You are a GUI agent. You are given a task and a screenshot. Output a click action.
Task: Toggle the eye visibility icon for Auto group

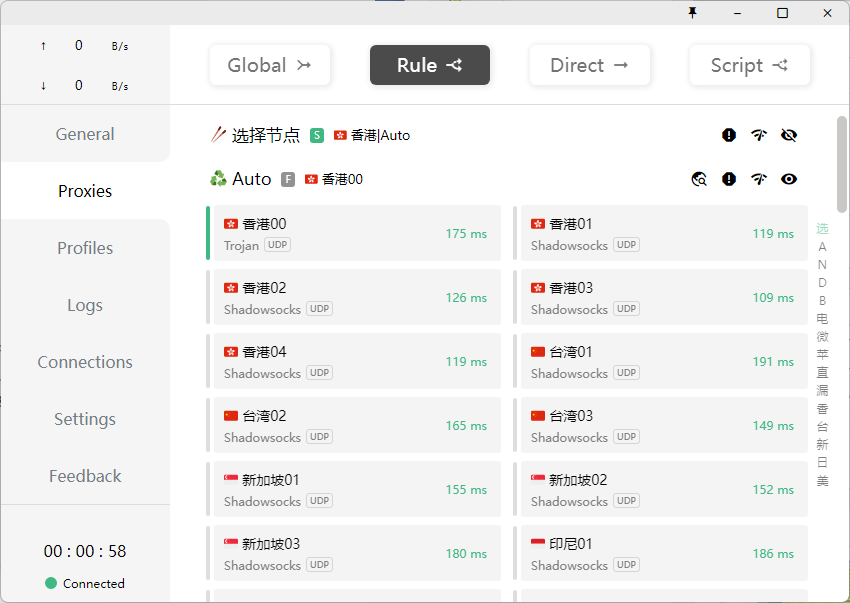click(789, 179)
